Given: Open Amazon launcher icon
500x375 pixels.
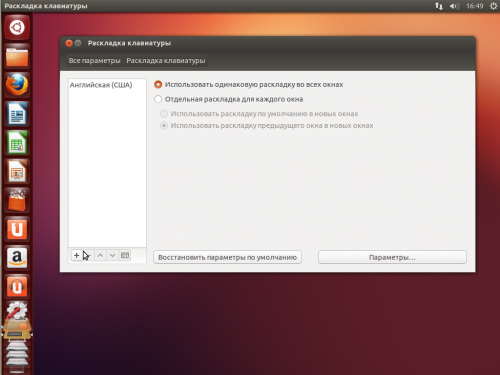Looking at the screenshot, I should click(17, 258).
